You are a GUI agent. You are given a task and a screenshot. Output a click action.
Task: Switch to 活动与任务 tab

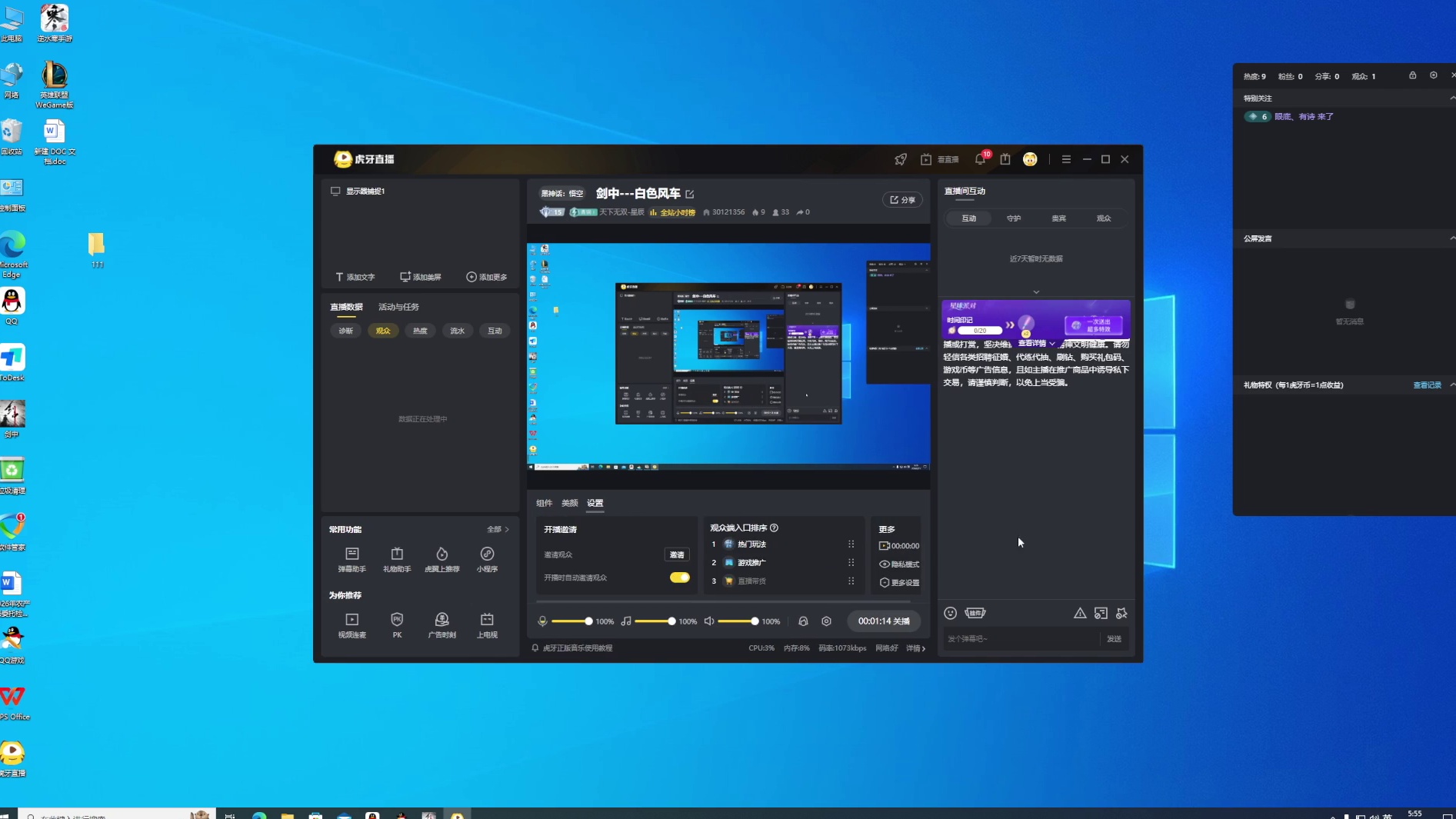(398, 307)
